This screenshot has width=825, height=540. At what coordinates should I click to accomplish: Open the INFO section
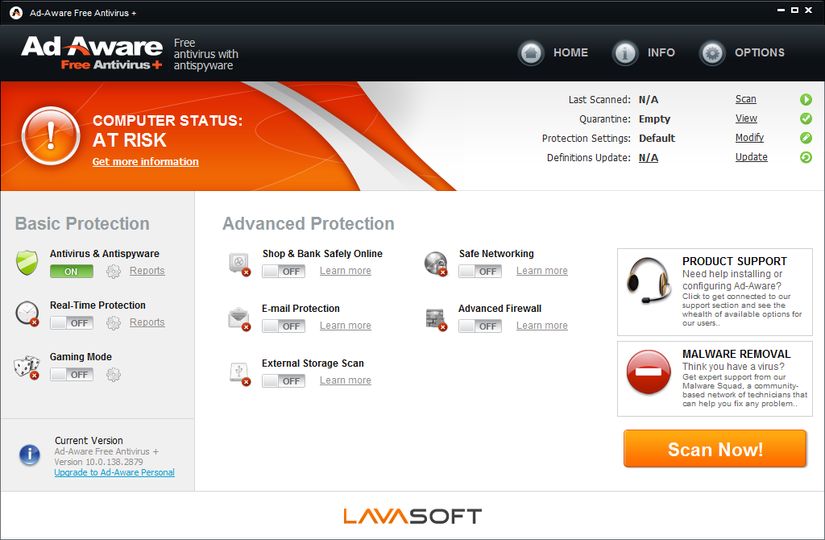[x=644, y=53]
